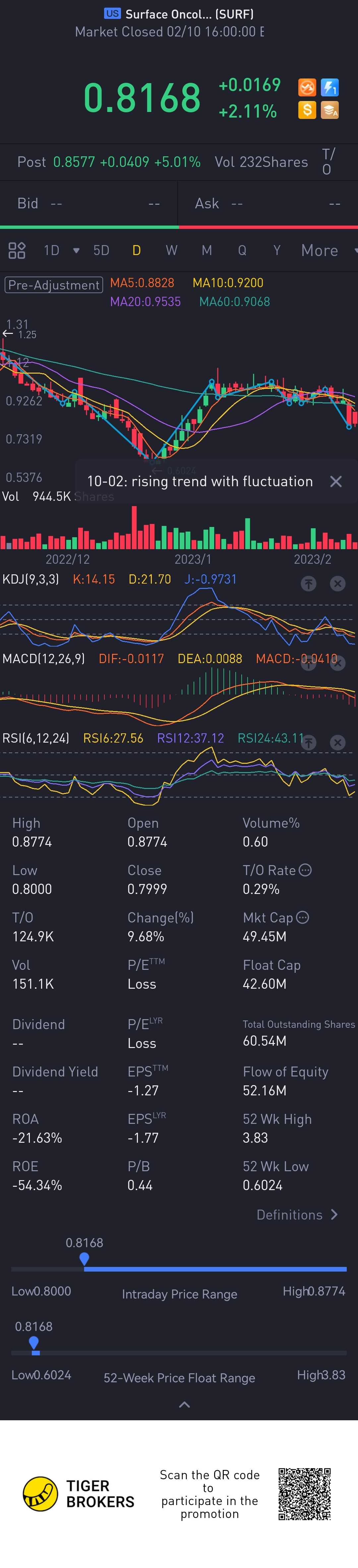Open the chart layout grid icon
358x1568 pixels.
(x=17, y=250)
